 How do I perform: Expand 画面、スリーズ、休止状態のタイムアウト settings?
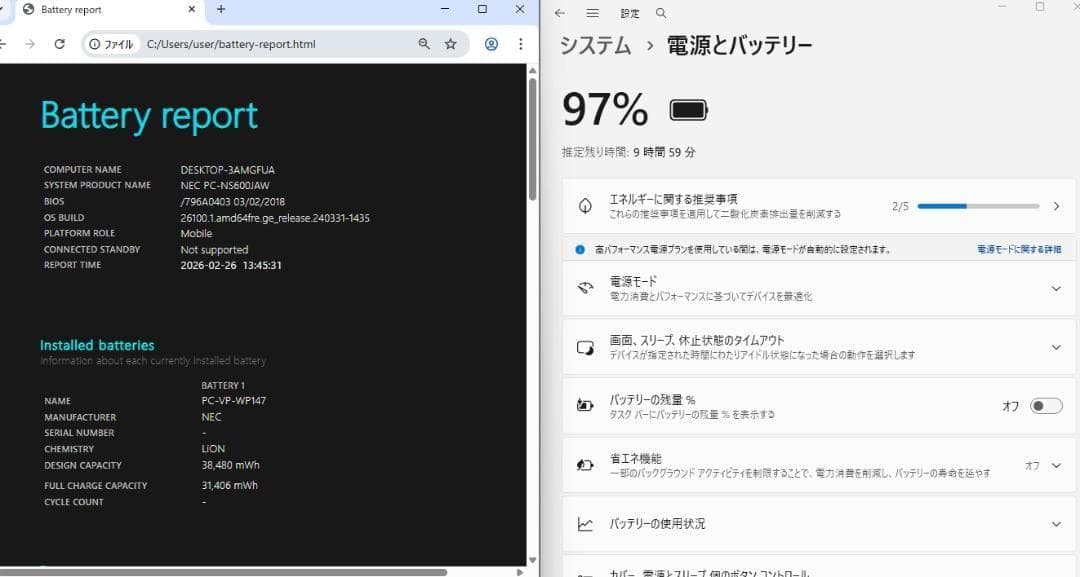click(1055, 347)
